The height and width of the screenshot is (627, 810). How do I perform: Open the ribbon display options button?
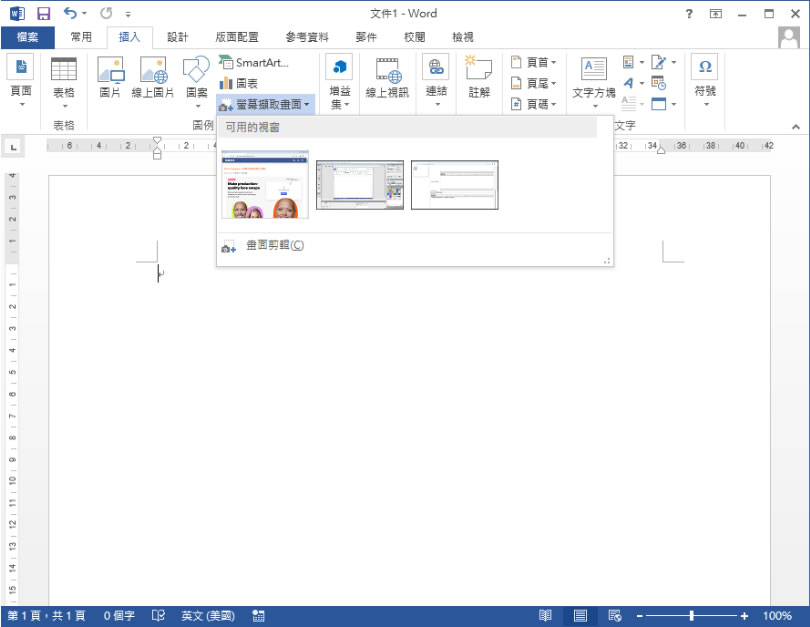click(x=715, y=14)
